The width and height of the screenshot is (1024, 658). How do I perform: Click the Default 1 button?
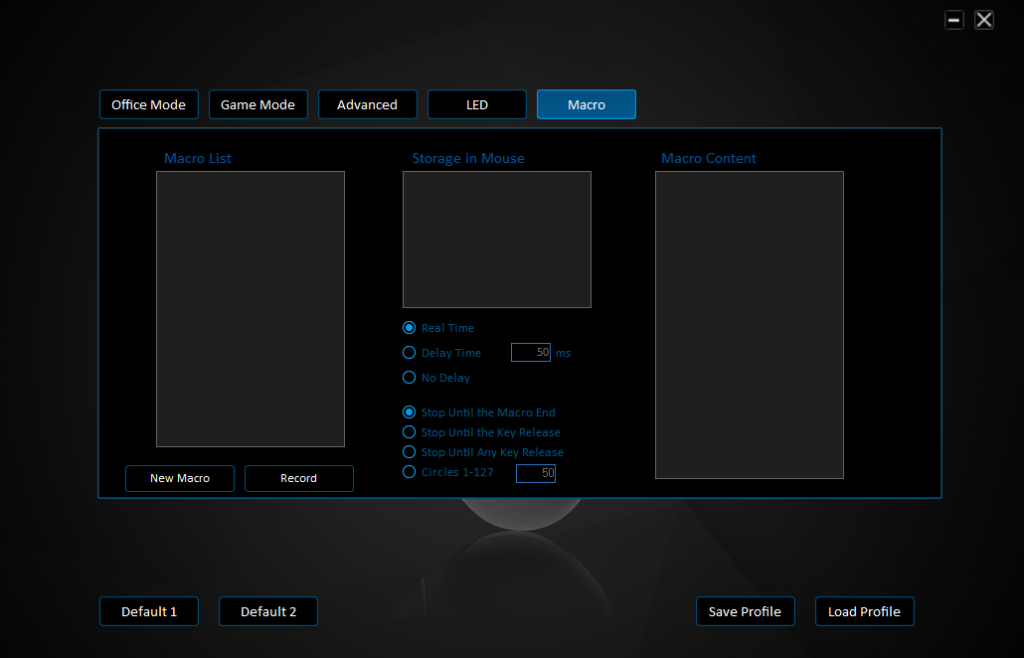[149, 612]
